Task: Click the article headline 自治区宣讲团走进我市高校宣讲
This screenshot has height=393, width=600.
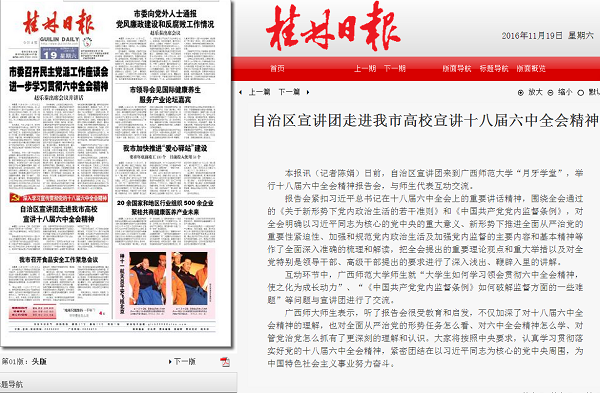Action: [x=425, y=120]
